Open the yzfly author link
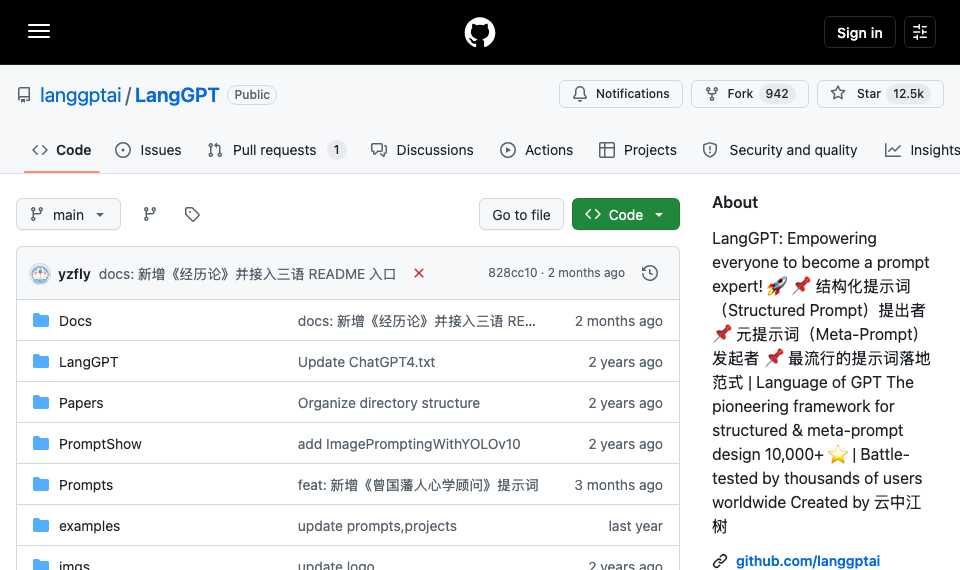Image resolution: width=960 pixels, height=570 pixels. [74, 274]
